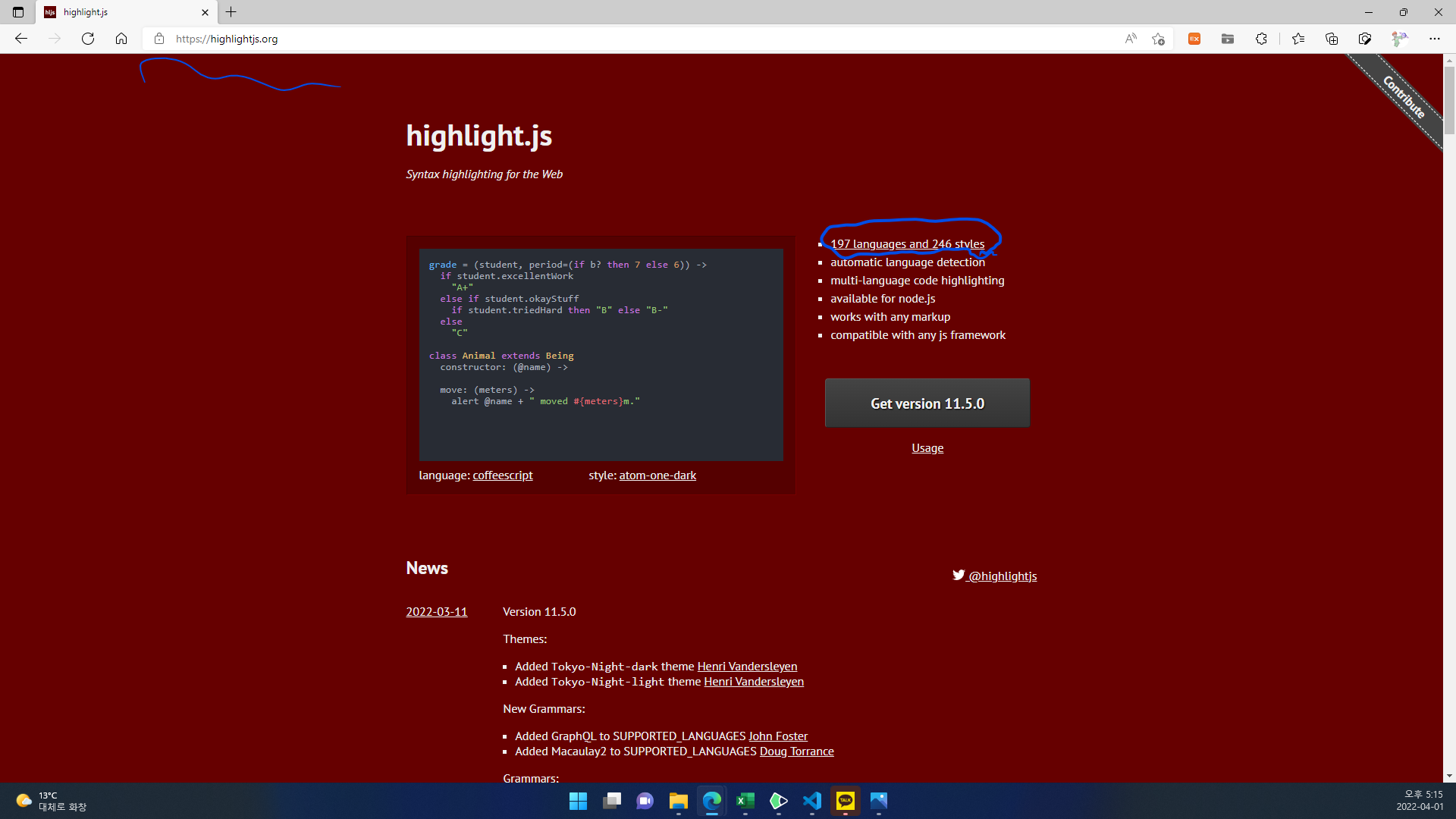Click scrollbar down arrow
This screenshot has height=819, width=1456.
click(x=1449, y=776)
